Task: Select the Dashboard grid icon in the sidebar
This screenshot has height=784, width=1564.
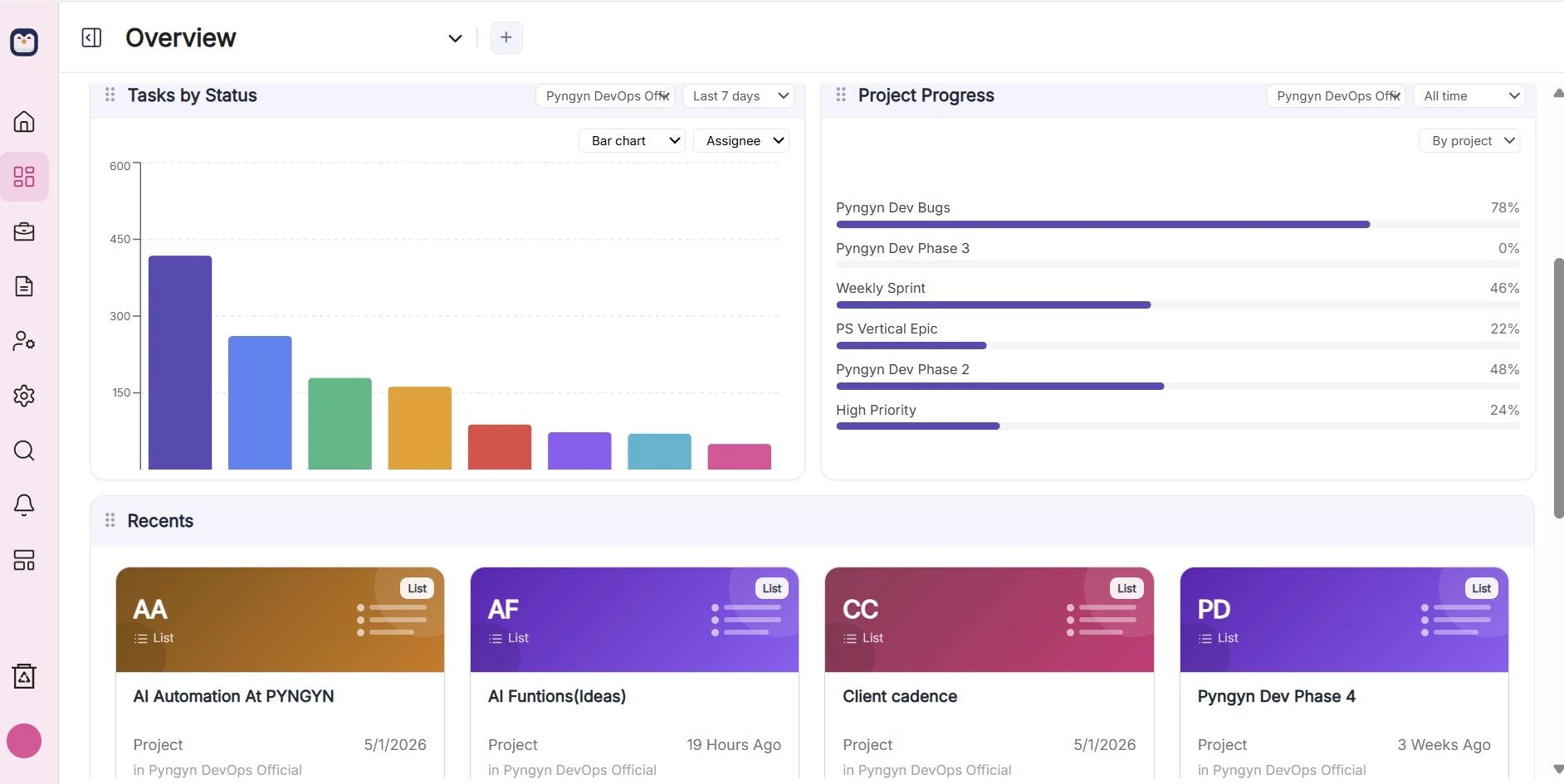Action: 24,177
